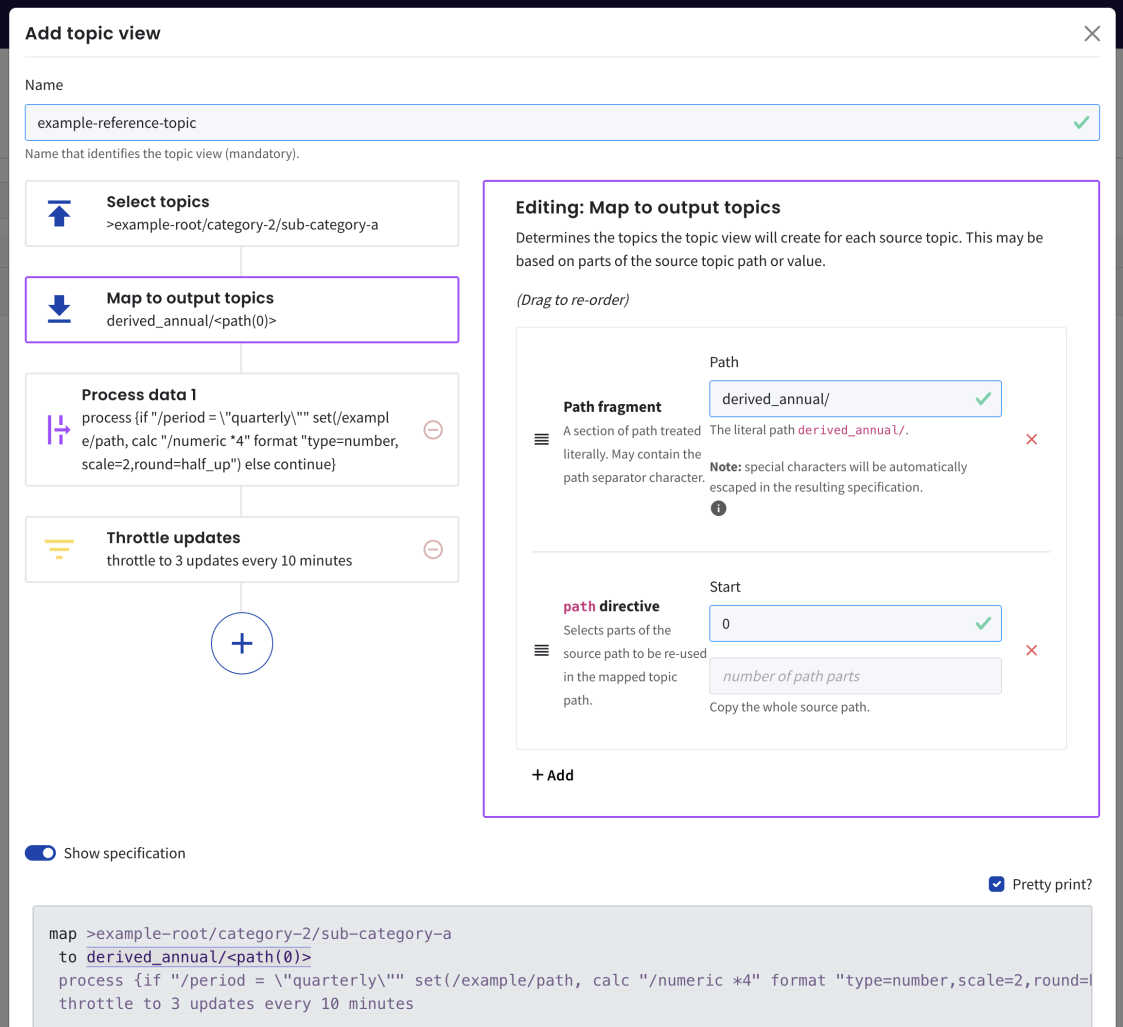Delete the path directive row
This screenshot has height=1027, width=1123.
coord(1031,651)
